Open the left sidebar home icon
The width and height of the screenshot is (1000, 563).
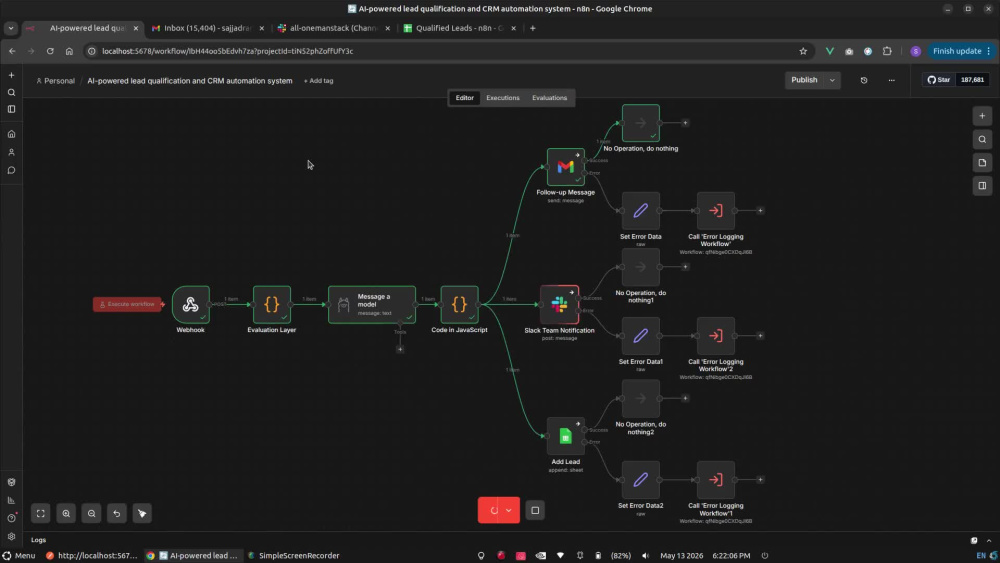click(x=11, y=134)
